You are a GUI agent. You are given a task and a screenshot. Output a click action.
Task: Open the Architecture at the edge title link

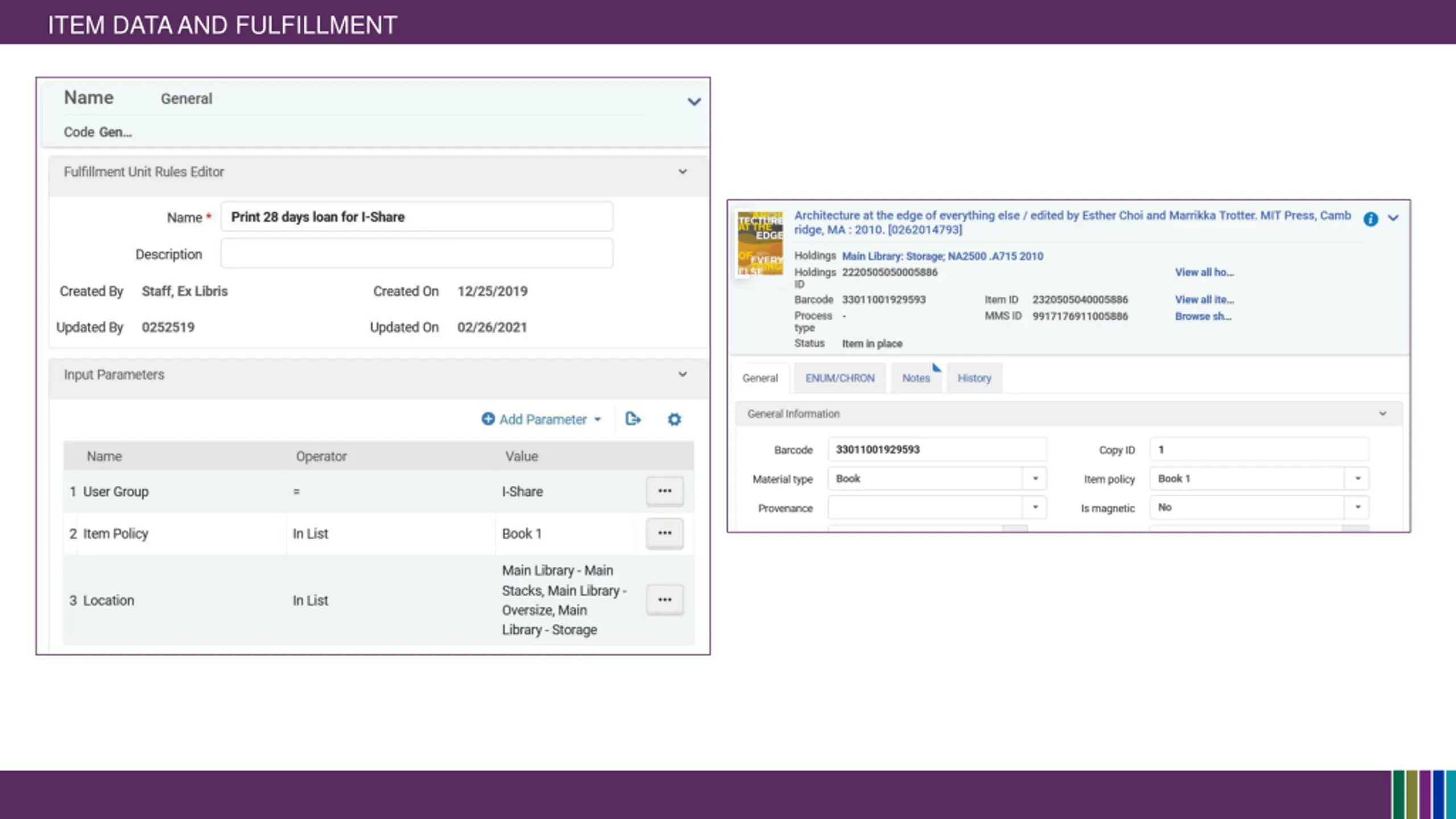(x=1072, y=222)
